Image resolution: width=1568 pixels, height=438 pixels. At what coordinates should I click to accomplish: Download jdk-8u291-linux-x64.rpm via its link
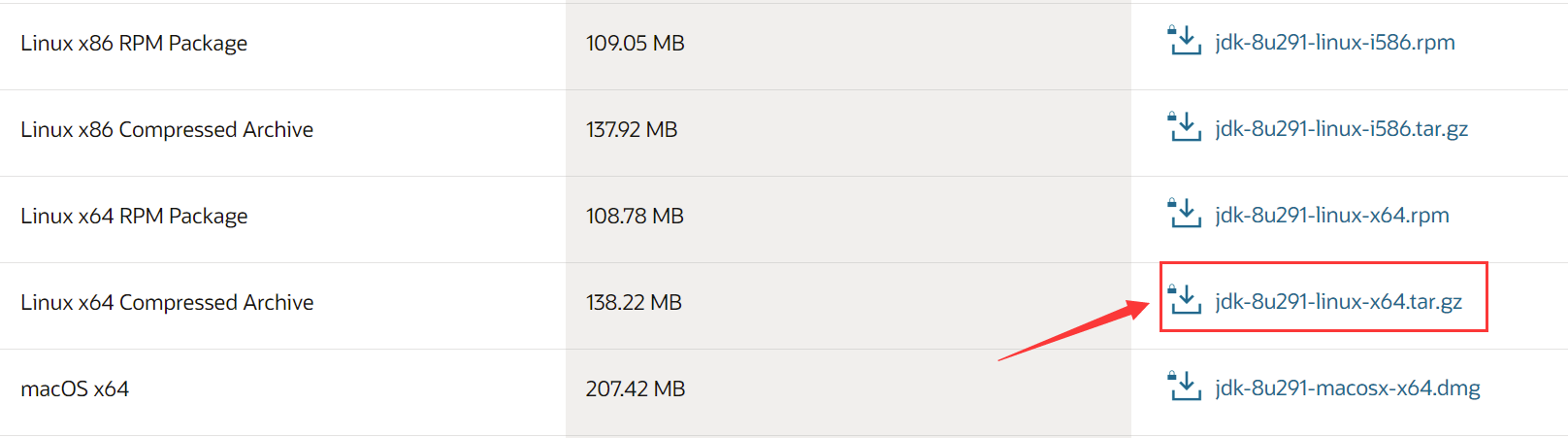[1332, 215]
